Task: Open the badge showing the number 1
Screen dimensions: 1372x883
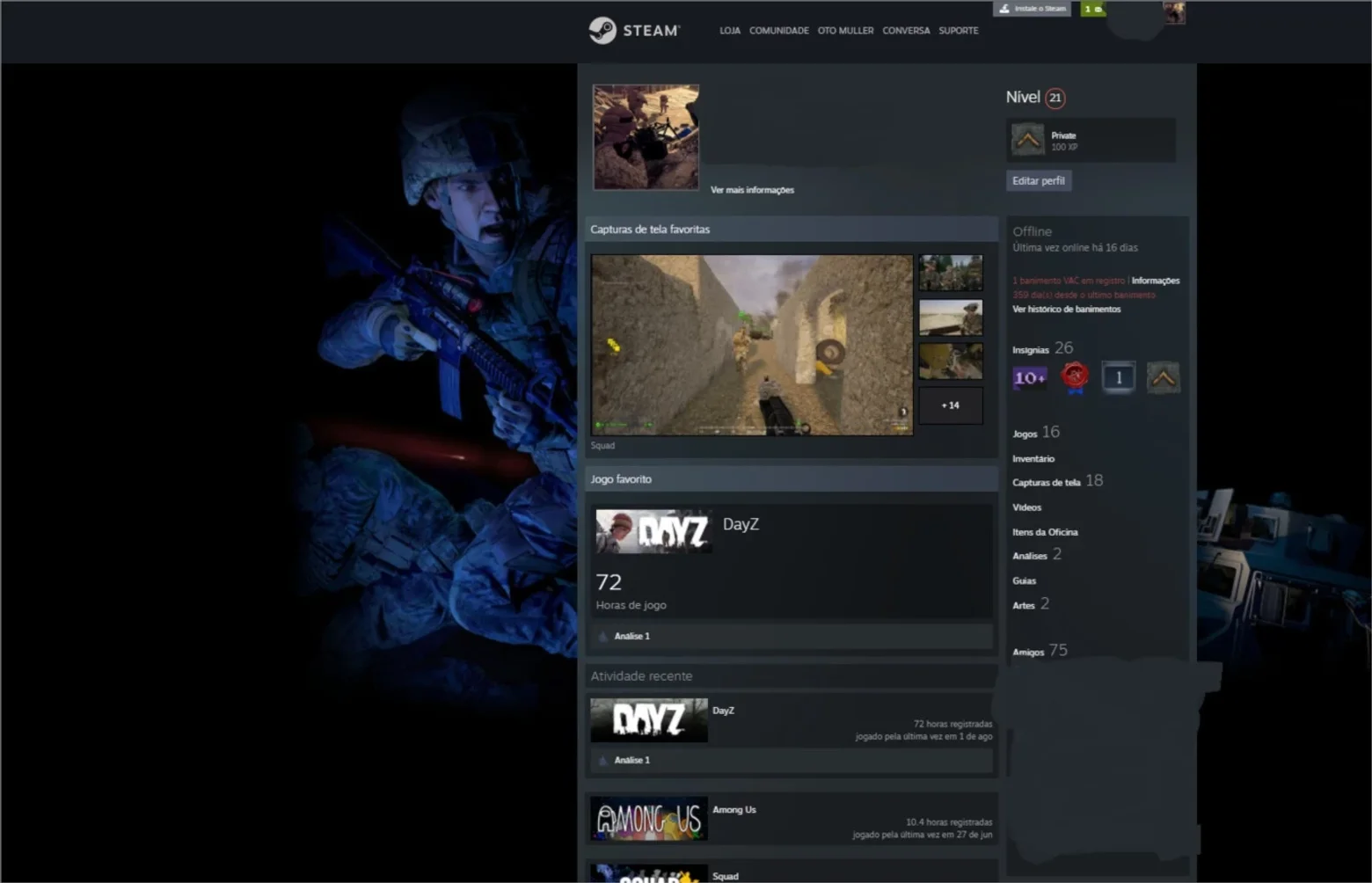Action: point(1118,377)
